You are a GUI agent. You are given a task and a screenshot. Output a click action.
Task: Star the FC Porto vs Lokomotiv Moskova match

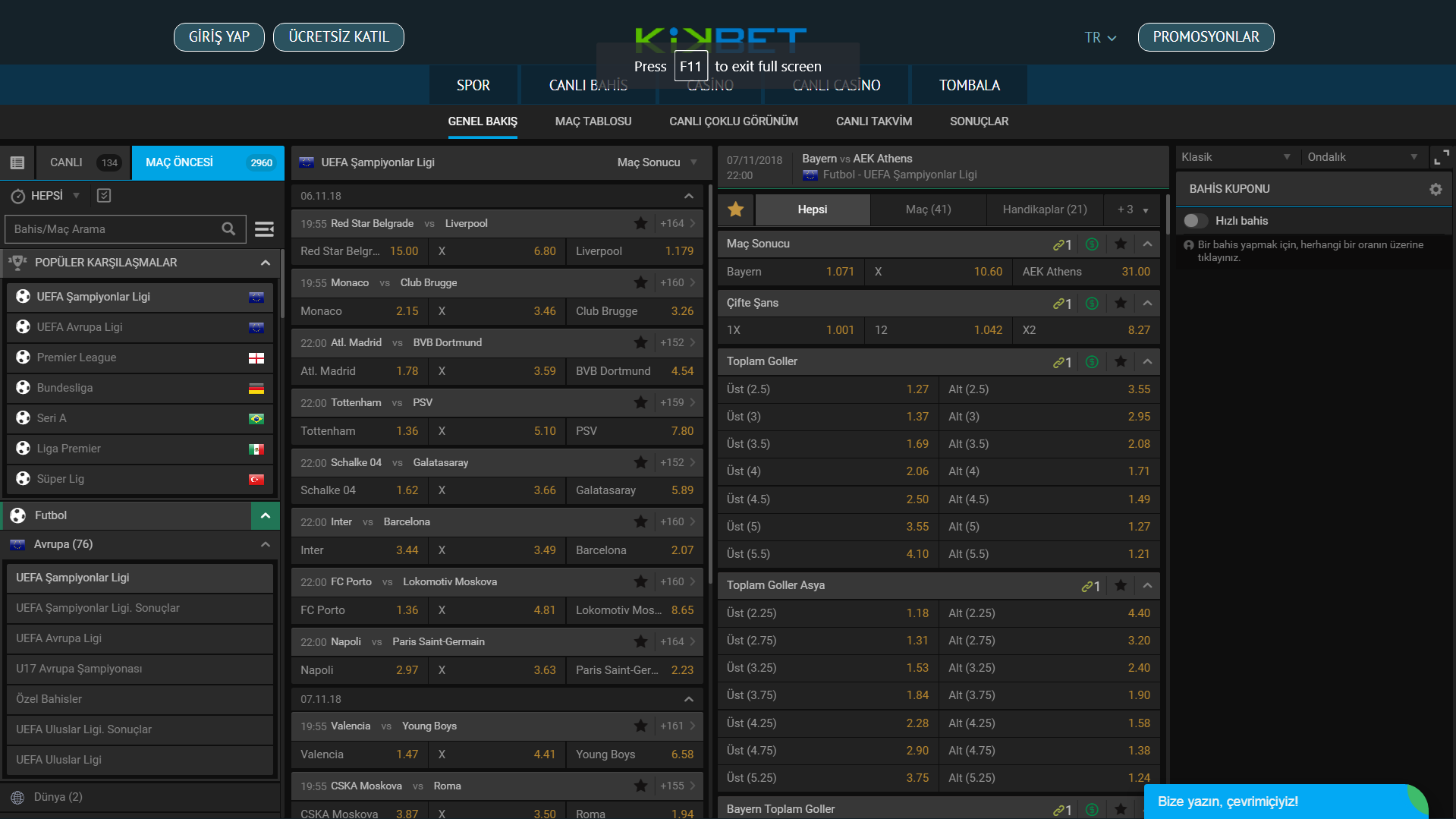[x=641, y=581]
